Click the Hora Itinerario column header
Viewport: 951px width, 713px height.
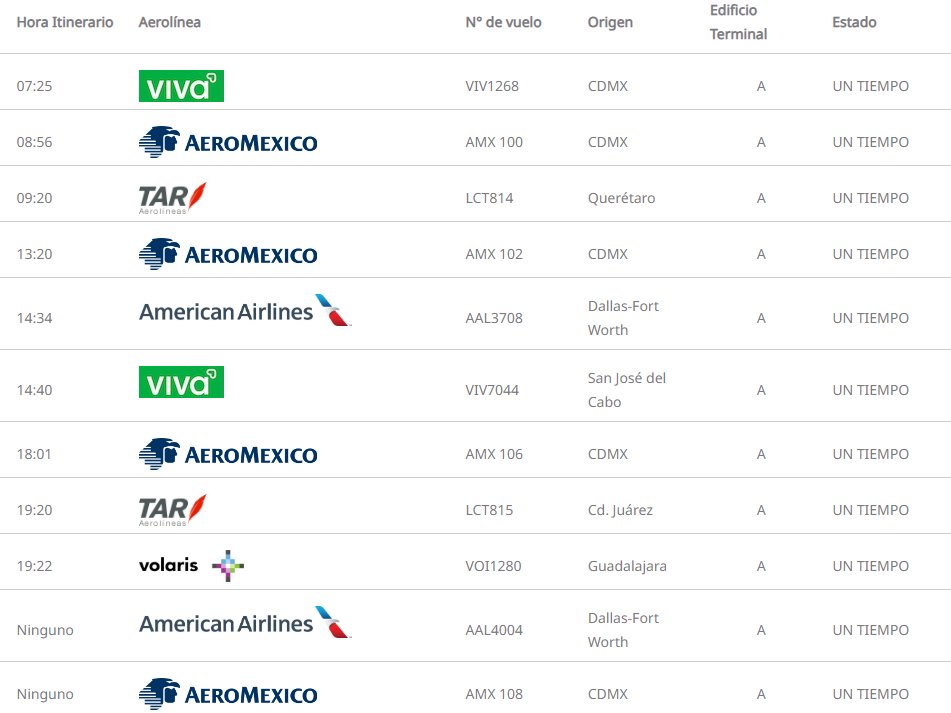point(65,22)
